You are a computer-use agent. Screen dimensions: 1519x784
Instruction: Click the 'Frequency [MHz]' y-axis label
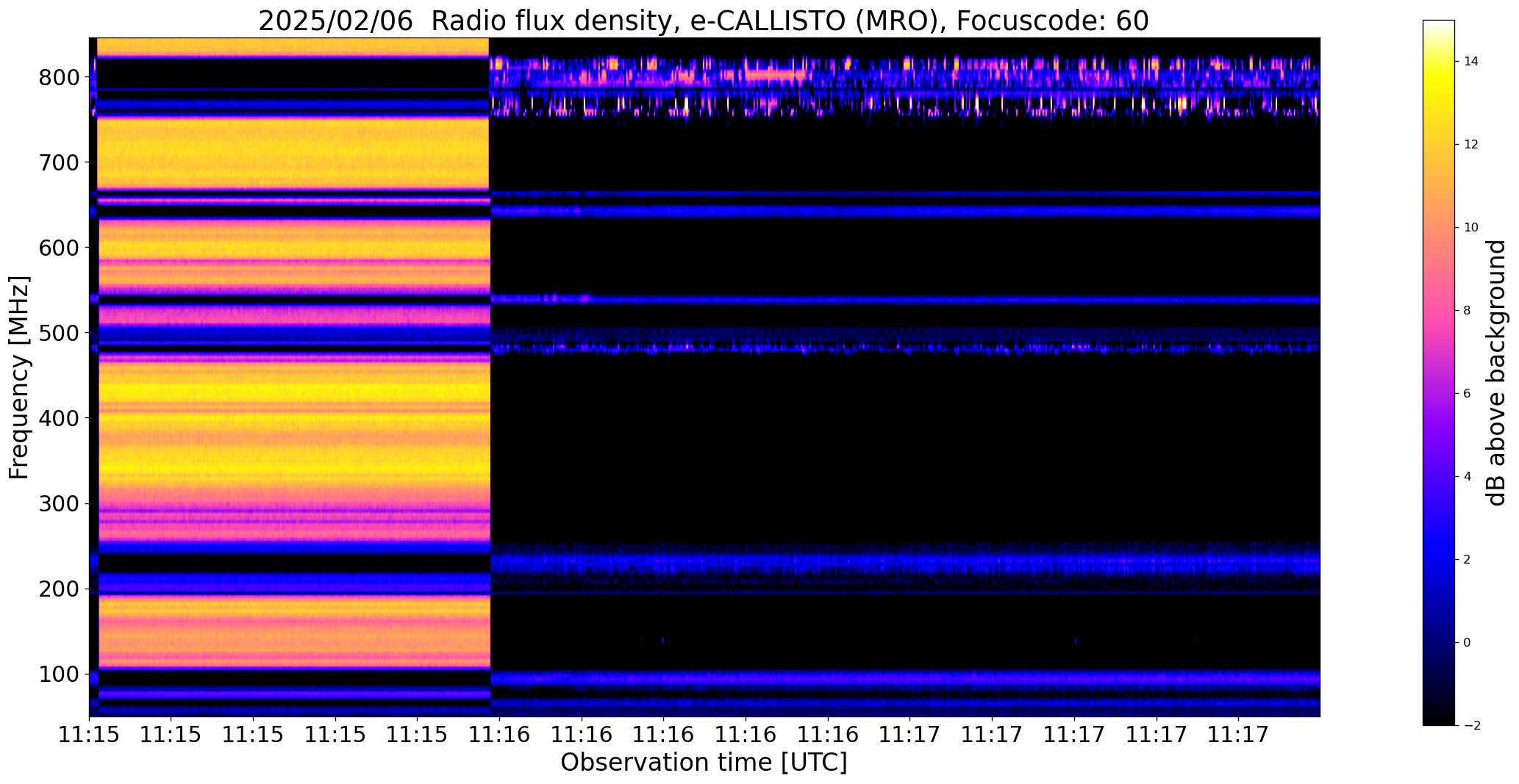(x=19, y=377)
